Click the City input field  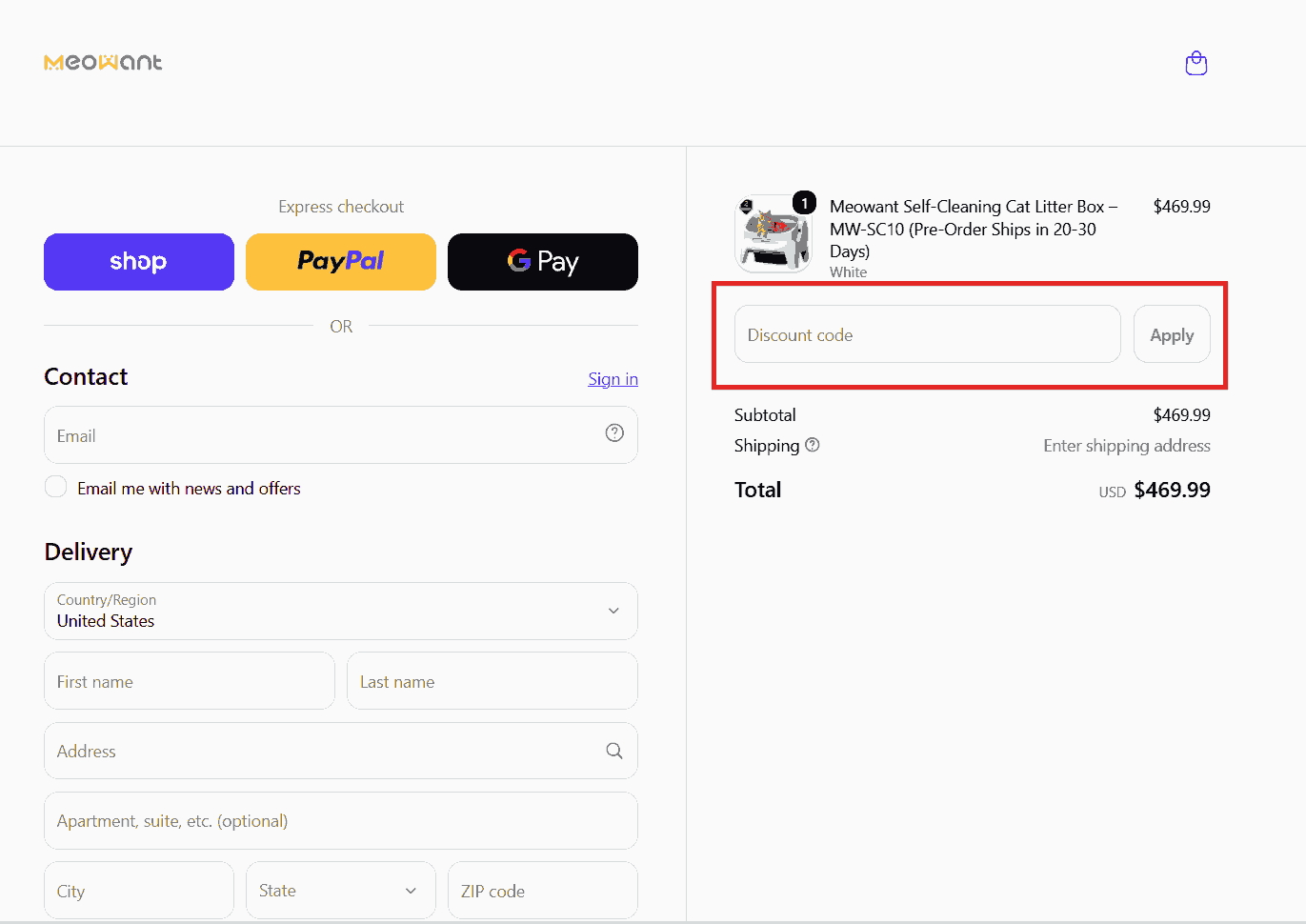click(139, 891)
